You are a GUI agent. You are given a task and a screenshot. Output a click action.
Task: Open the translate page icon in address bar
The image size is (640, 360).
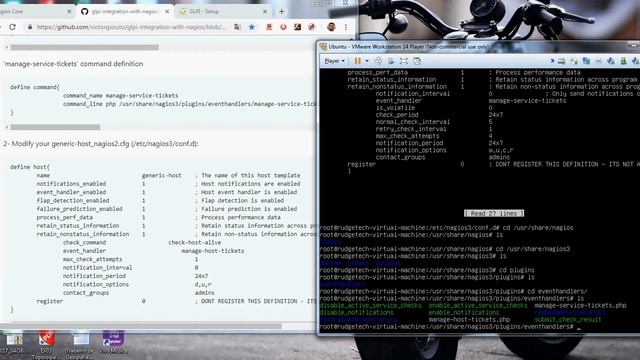238,27
